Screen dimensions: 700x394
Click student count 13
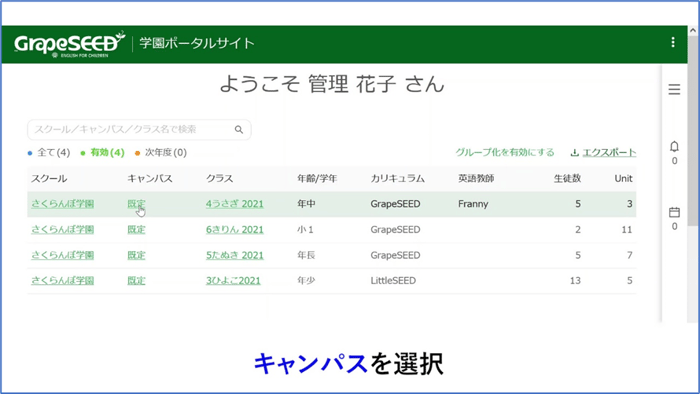tap(575, 281)
